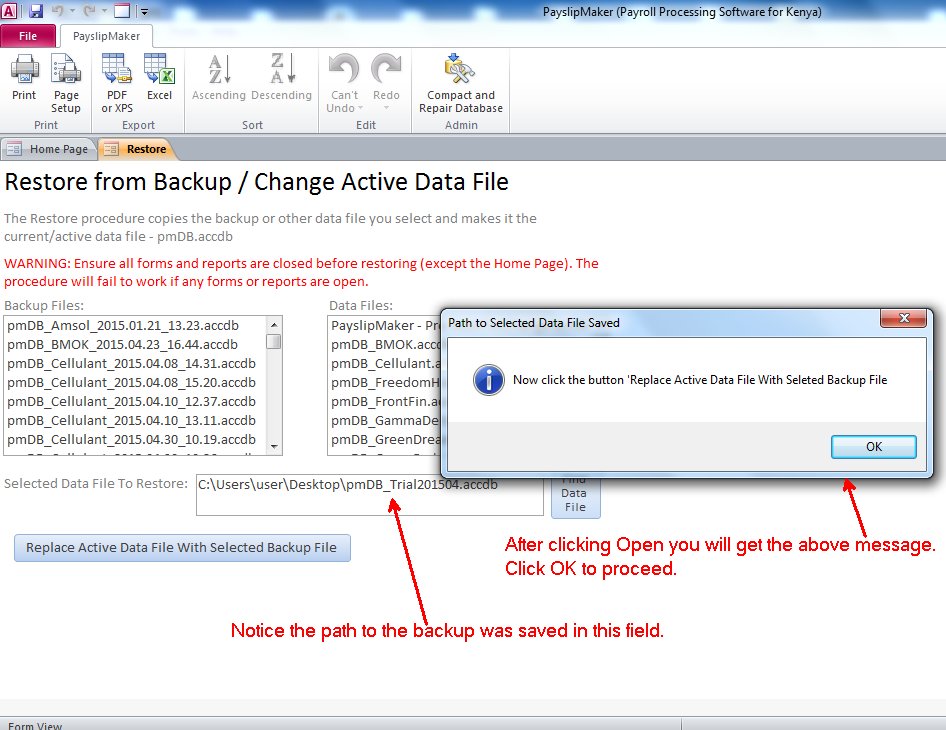946x730 pixels.
Task: Click quick access undo arrow
Action: (x=58, y=10)
